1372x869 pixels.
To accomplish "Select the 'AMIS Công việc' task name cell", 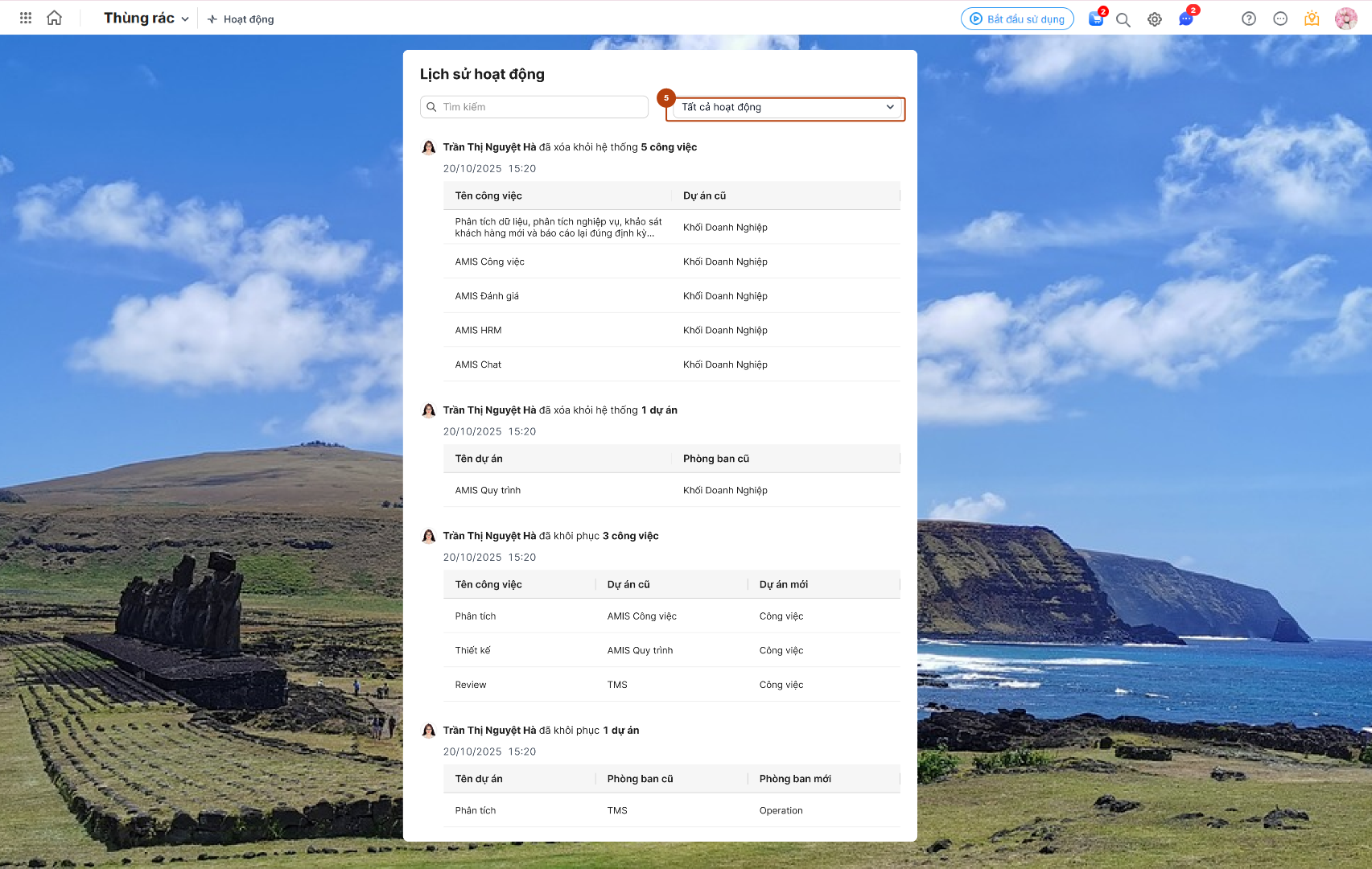I will click(x=489, y=262).
